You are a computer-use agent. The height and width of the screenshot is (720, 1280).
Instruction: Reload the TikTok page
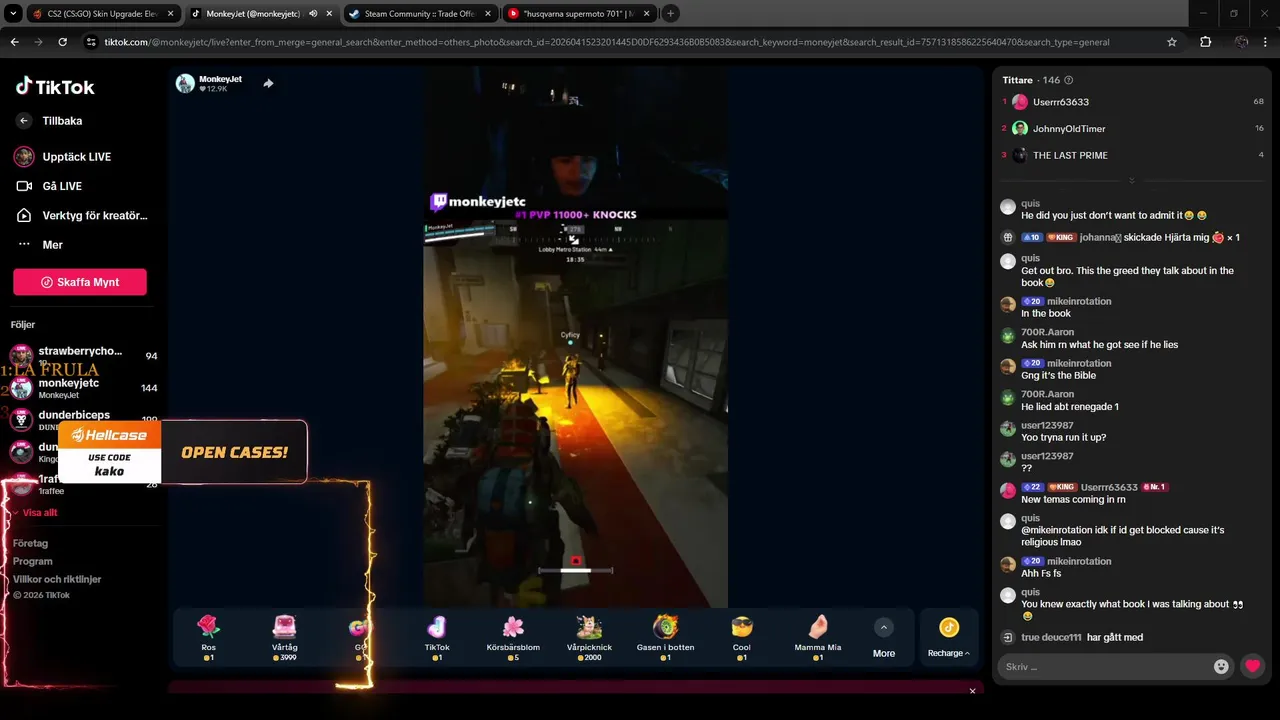click(62, 42)
